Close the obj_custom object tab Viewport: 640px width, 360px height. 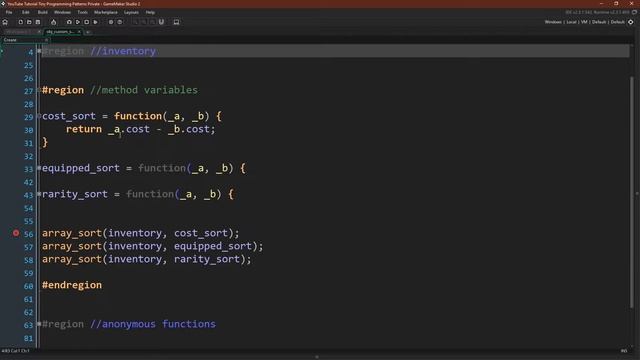[x=79, y=32]
